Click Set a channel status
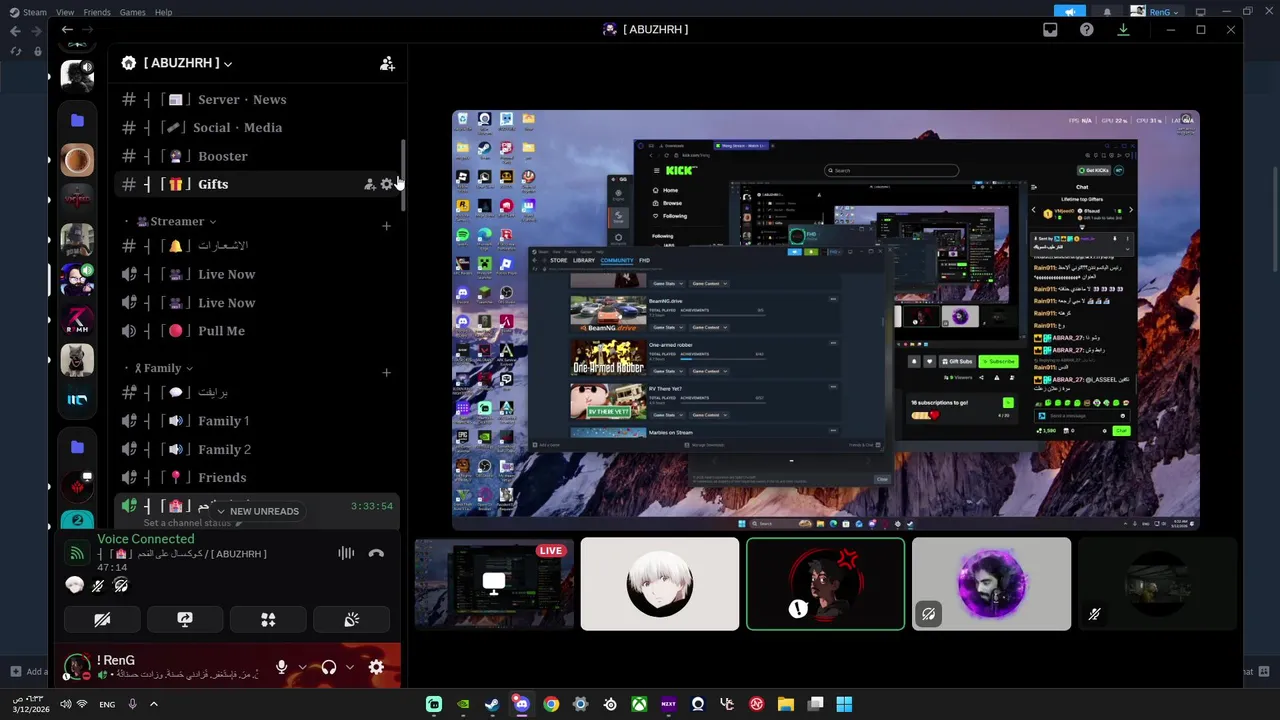This screenshot has height=720, width=1280. click(187, 523)
